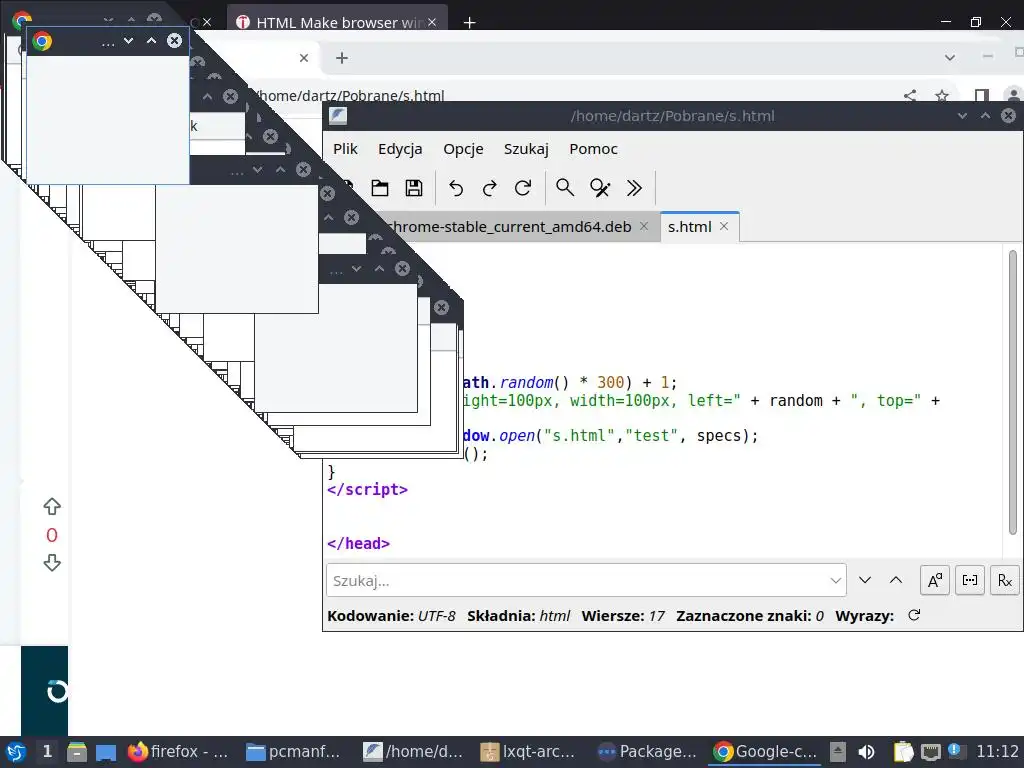Toggle whole word search option
1024x768 pixels.
[970, 580]
